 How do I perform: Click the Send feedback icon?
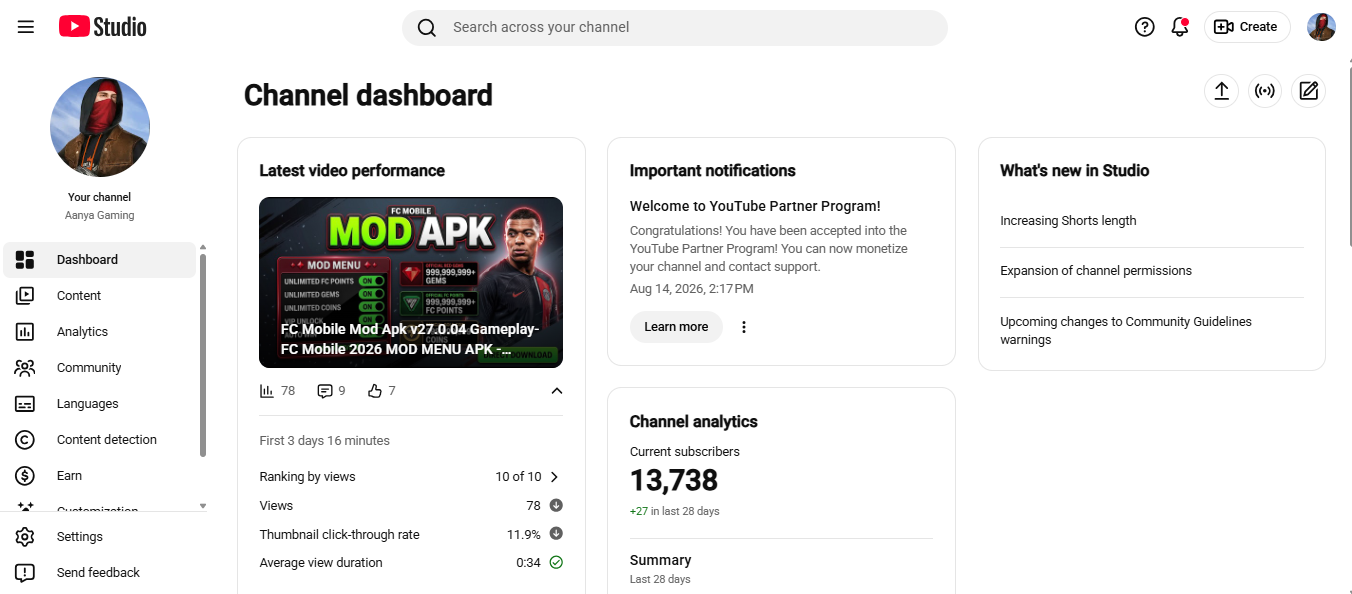pyautogui.click(x=25, y=573)
